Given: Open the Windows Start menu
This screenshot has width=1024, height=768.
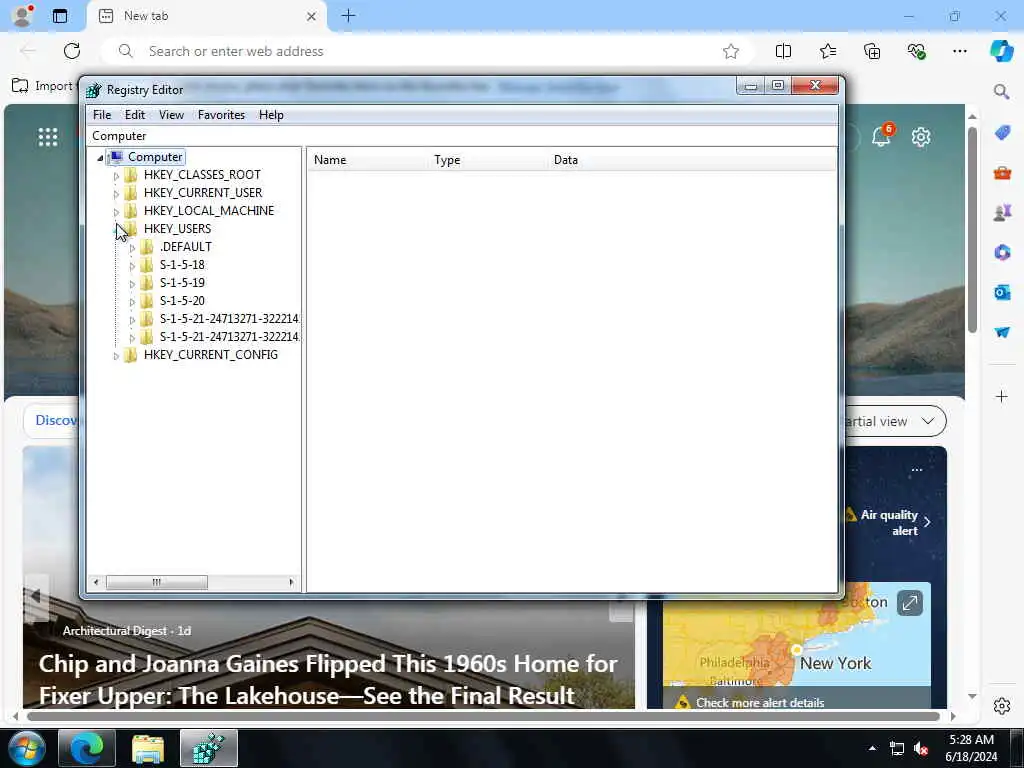Looking at the screenshot, I should (26, 748).
